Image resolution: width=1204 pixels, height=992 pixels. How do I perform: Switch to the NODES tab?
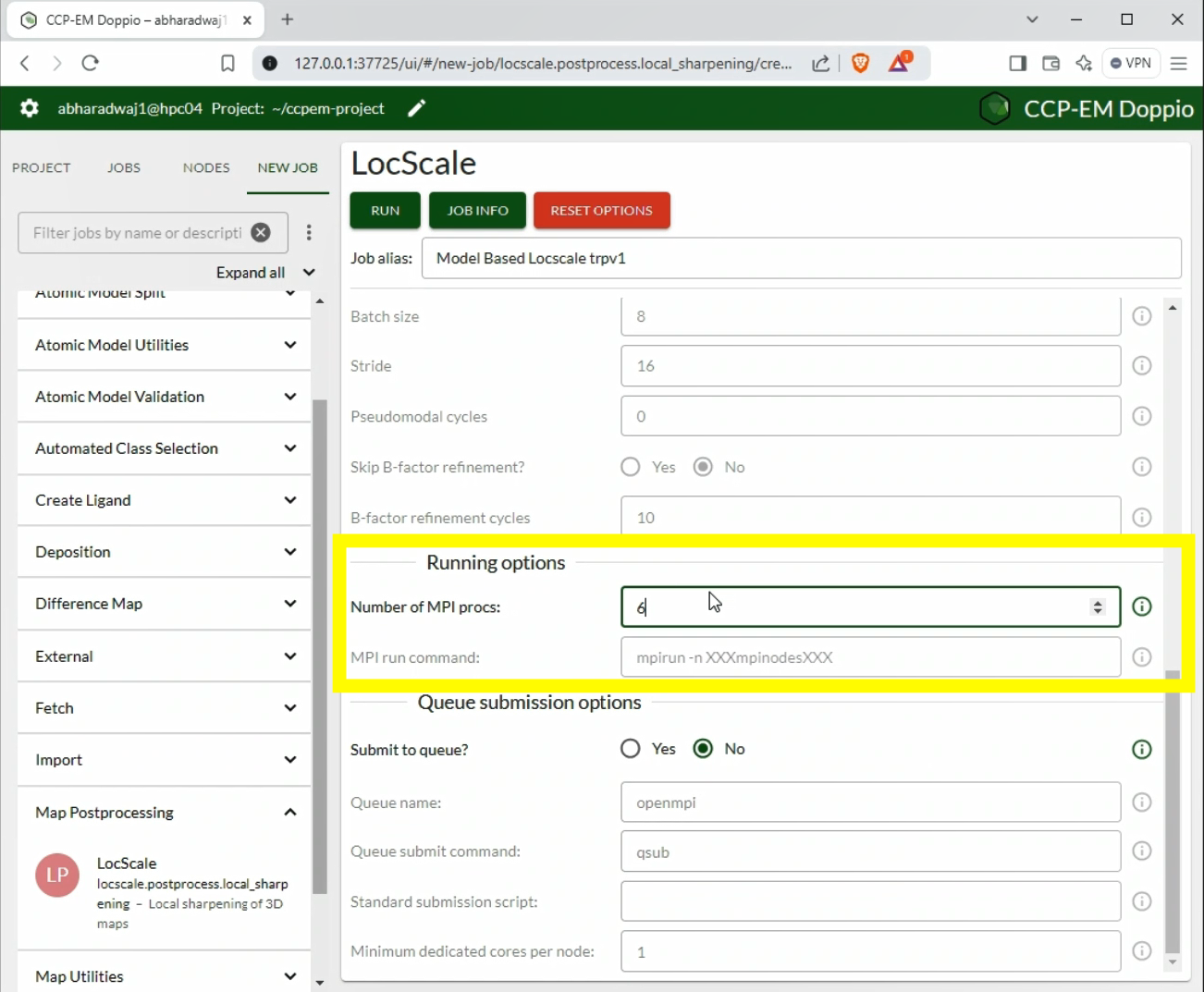(206, 167)
